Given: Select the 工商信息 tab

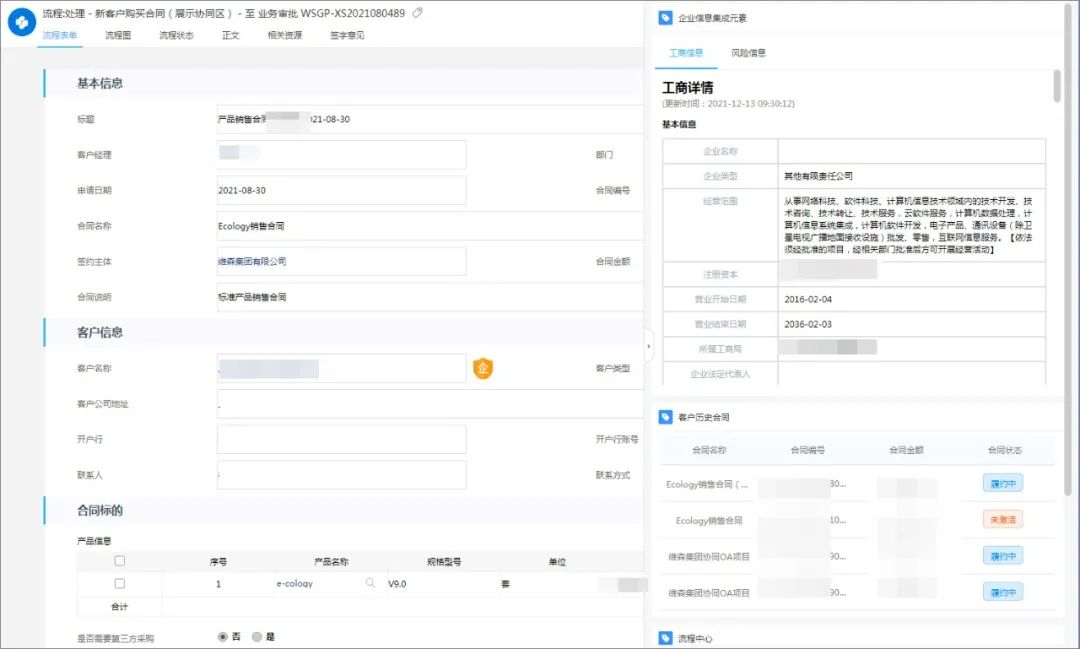Looking at the screenshot, I should [686, 52].
